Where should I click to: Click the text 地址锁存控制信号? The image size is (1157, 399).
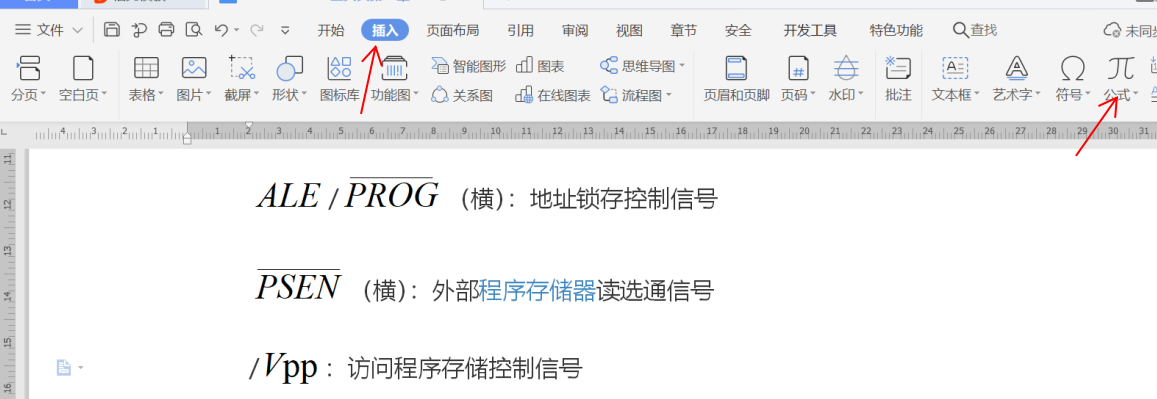(624, 199)
